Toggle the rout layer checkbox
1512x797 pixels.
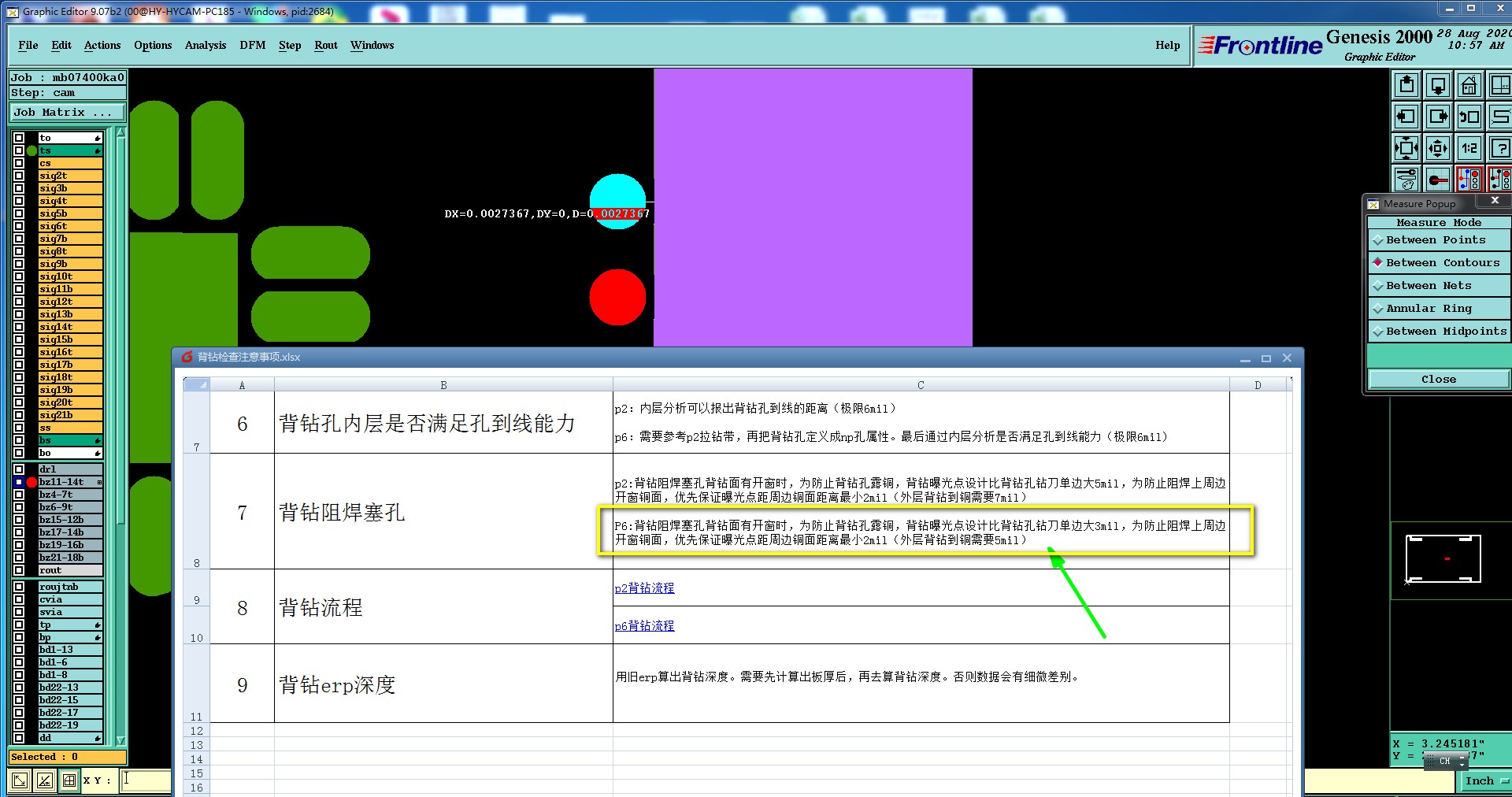click(x=19, y=570)
